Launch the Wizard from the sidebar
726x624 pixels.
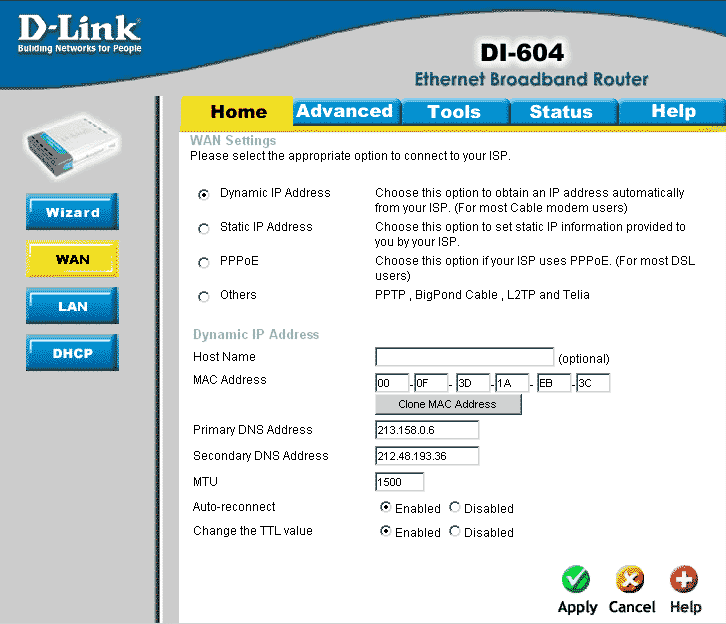[x=72, y=212]
